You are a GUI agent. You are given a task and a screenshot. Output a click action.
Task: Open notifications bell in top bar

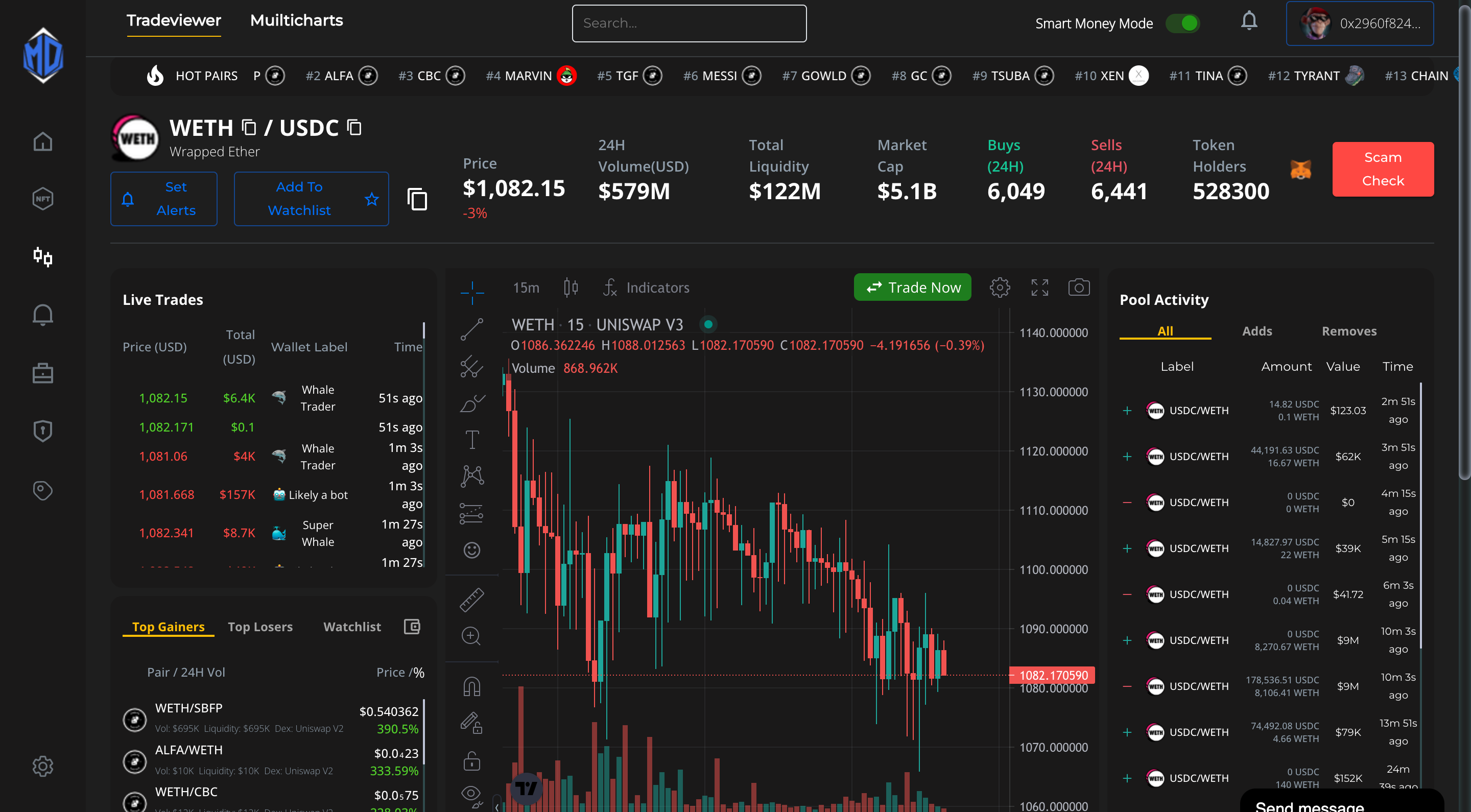point(1249,21)
